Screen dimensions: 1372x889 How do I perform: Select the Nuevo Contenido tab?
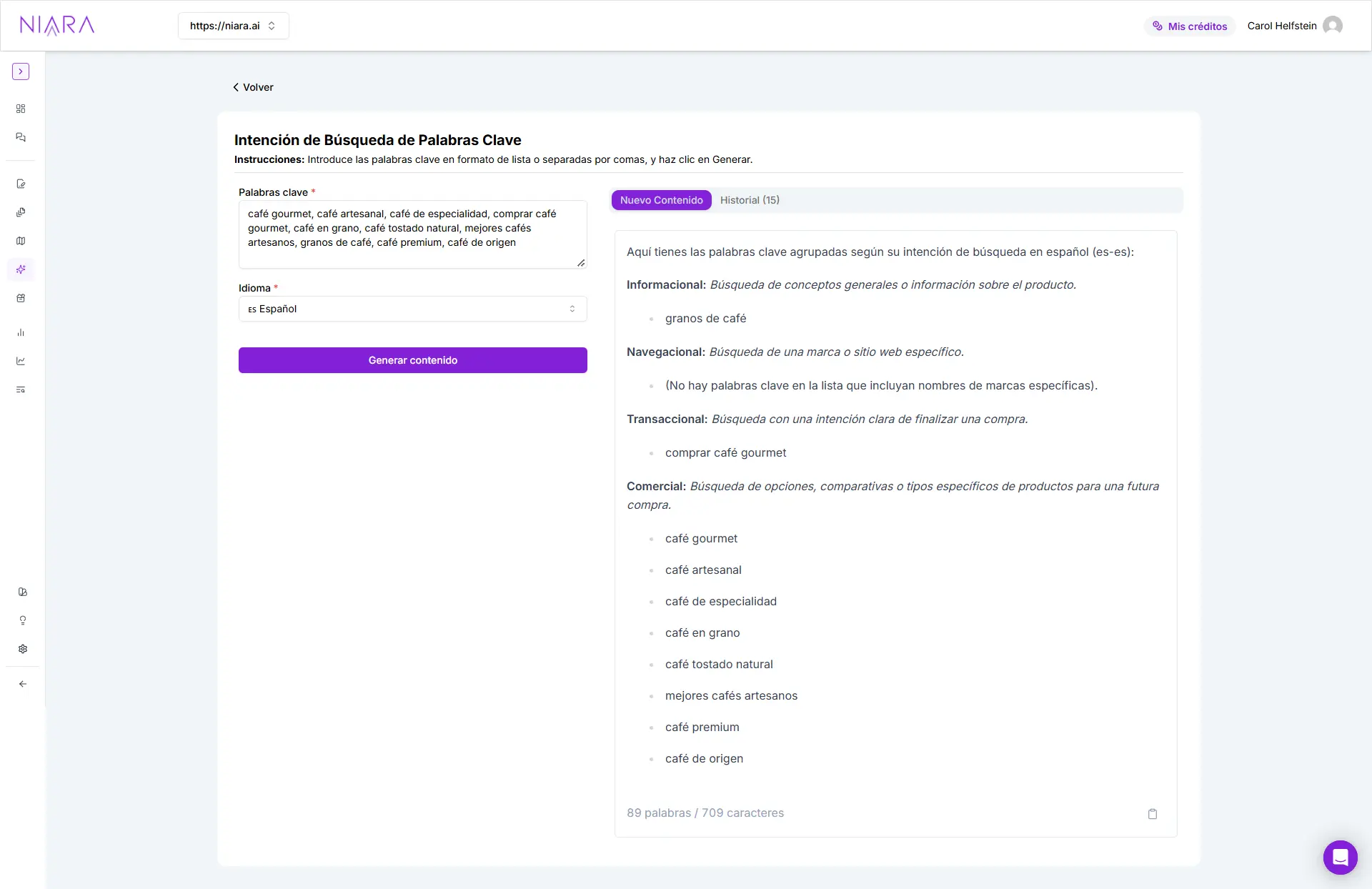pos(661,200)
